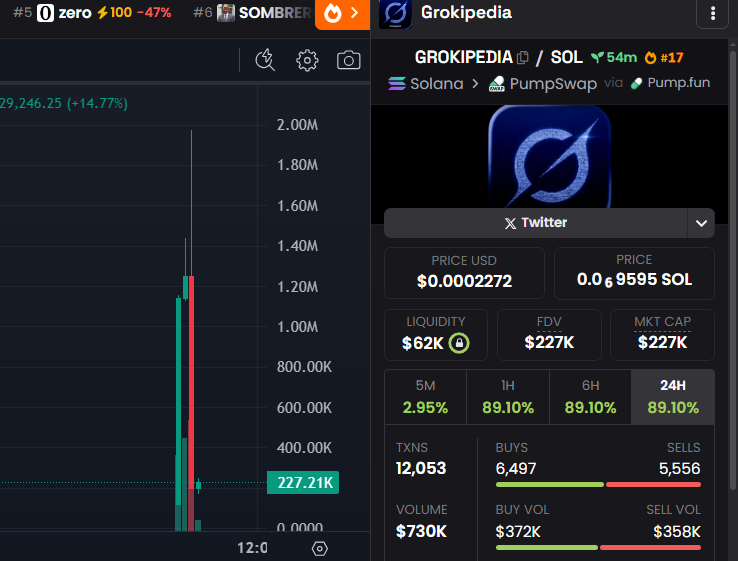This screenshot has width=738, height=561.
Task: Open the chart quick search lightning icon
Action: point(265,60)
